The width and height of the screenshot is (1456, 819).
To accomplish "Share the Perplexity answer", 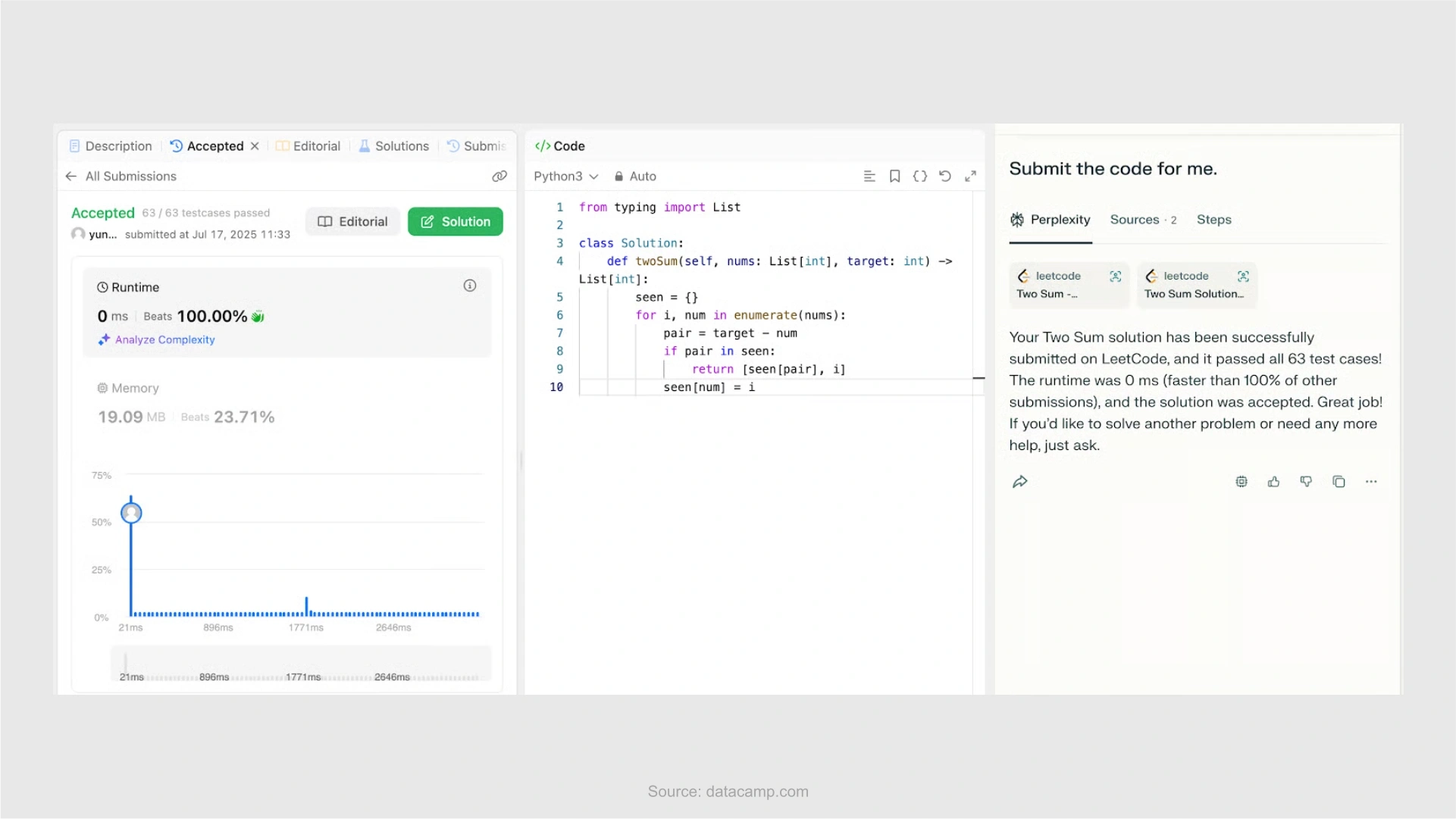I will (1019, 483).
